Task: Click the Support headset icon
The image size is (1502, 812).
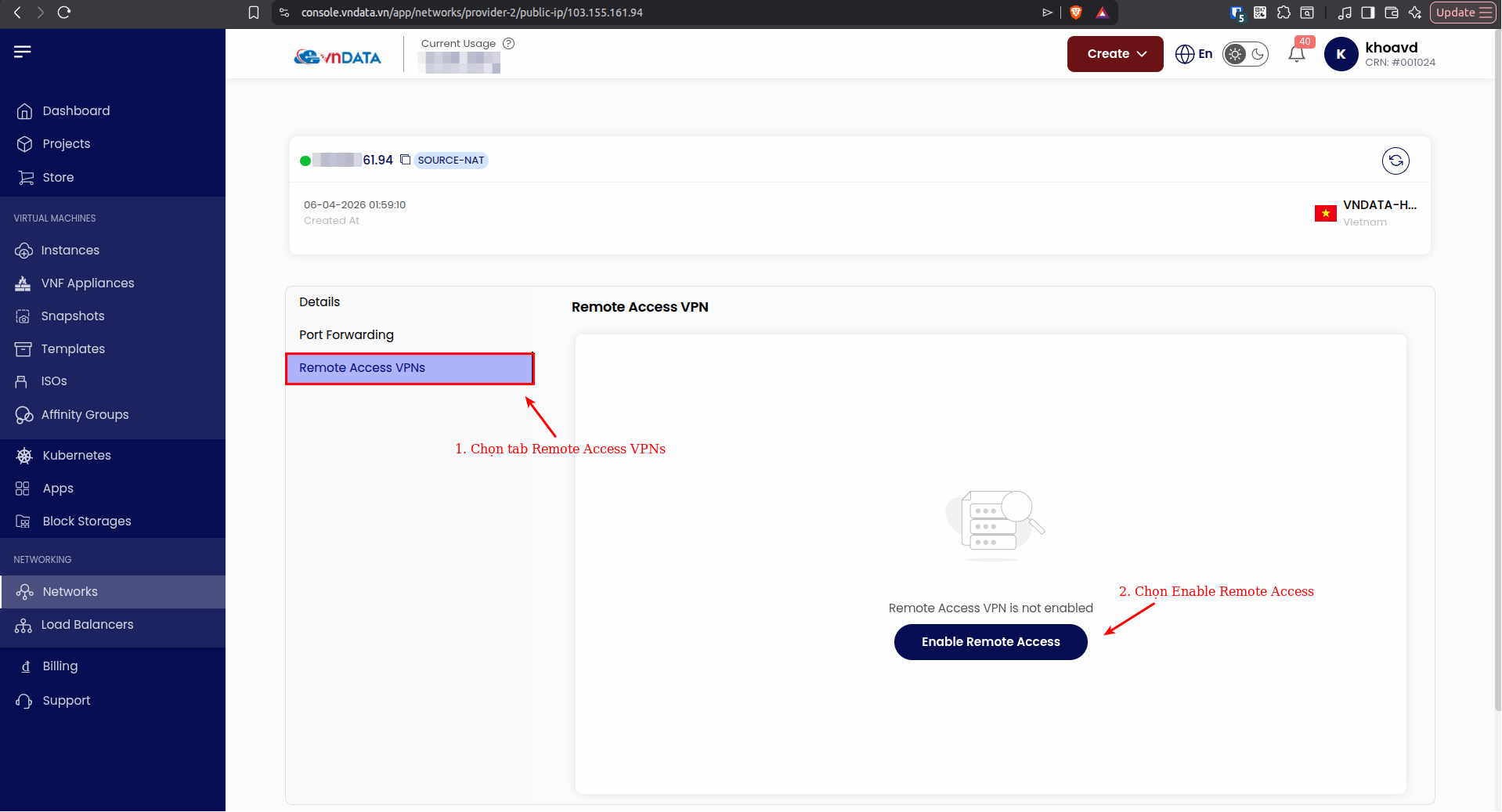Action: [23, 701]
